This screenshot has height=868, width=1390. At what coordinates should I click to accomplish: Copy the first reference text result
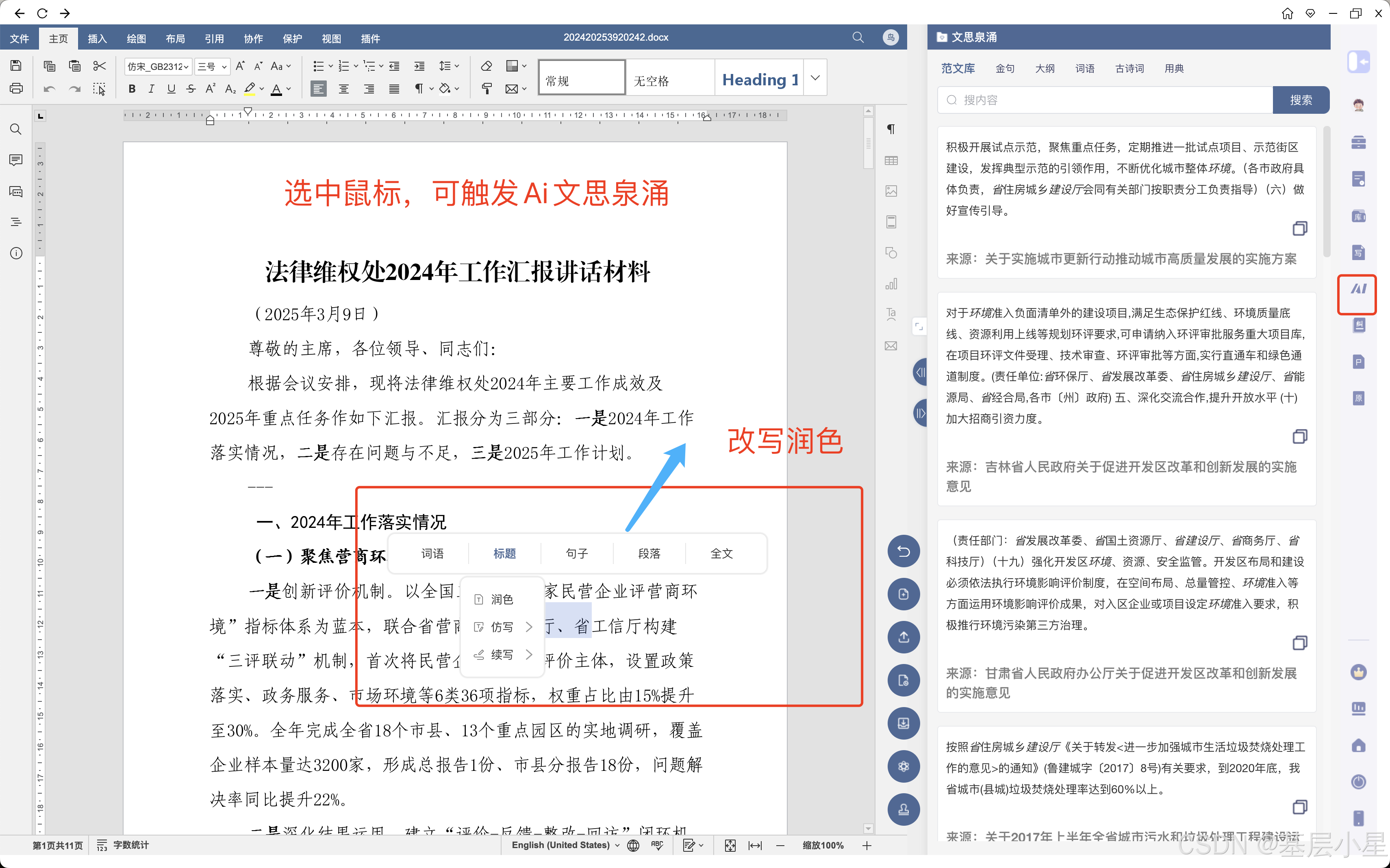[1299, 228]
